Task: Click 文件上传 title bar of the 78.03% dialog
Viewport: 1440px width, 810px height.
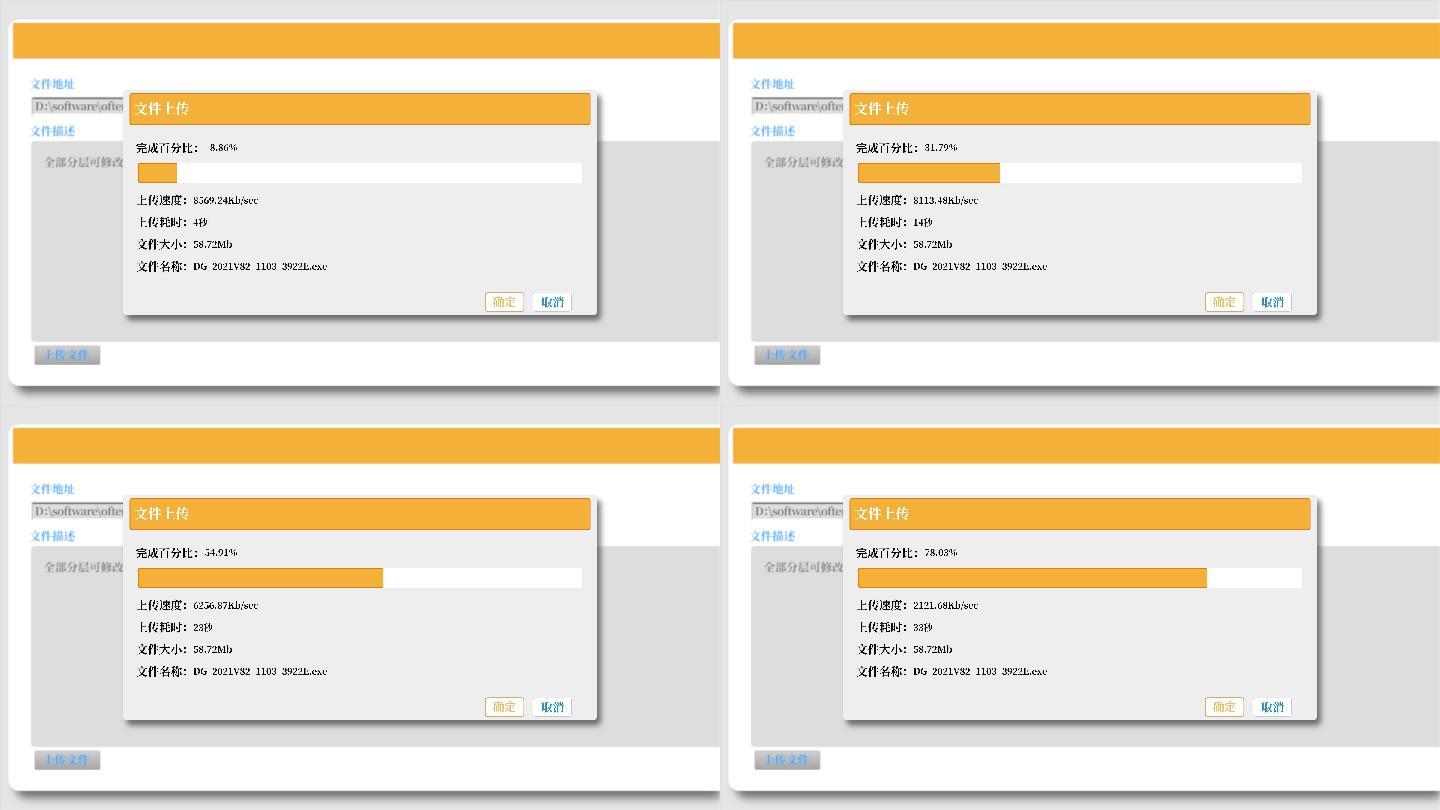Action: 1080,514
